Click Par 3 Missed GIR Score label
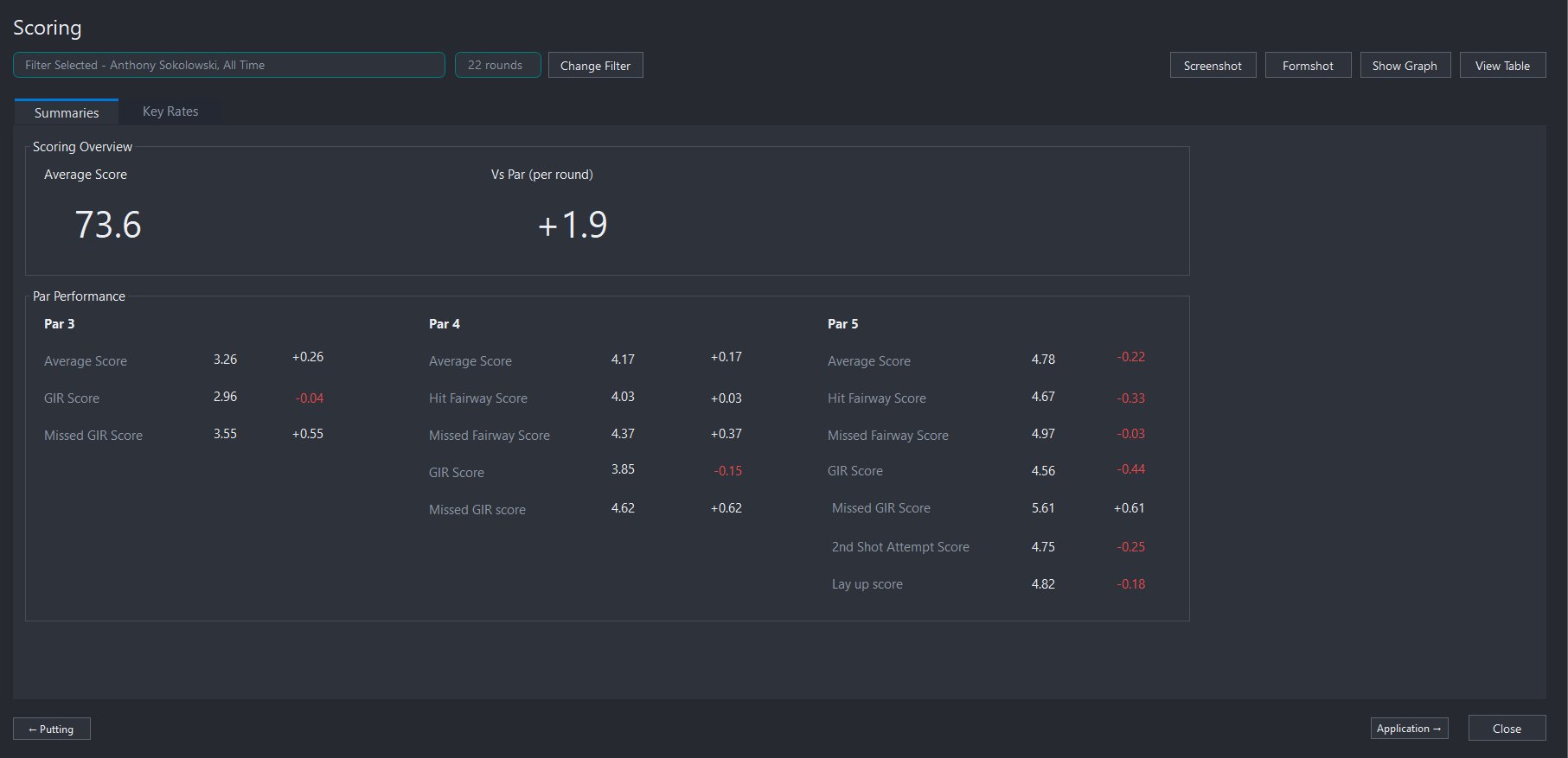 pyautogui.click(x=93, y=436)
